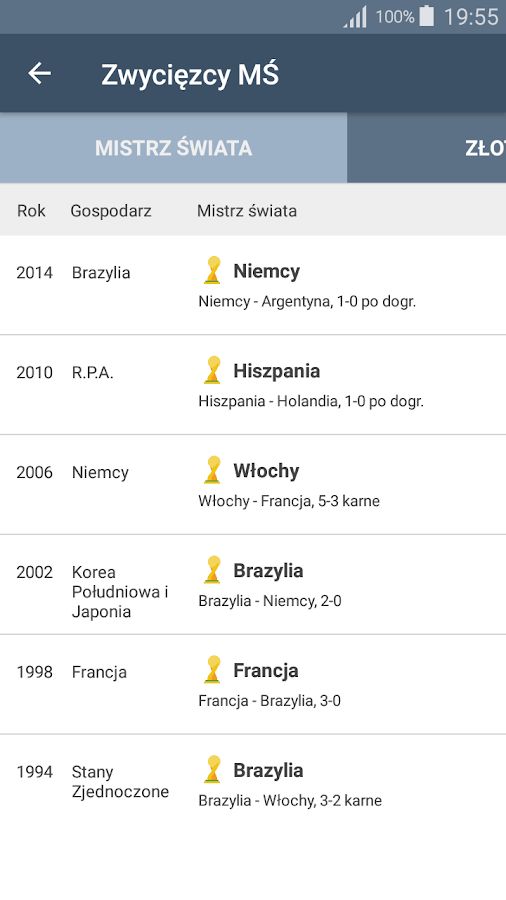
Task: Open the 2014 Niemcy winner row
Action: [253, 285]
